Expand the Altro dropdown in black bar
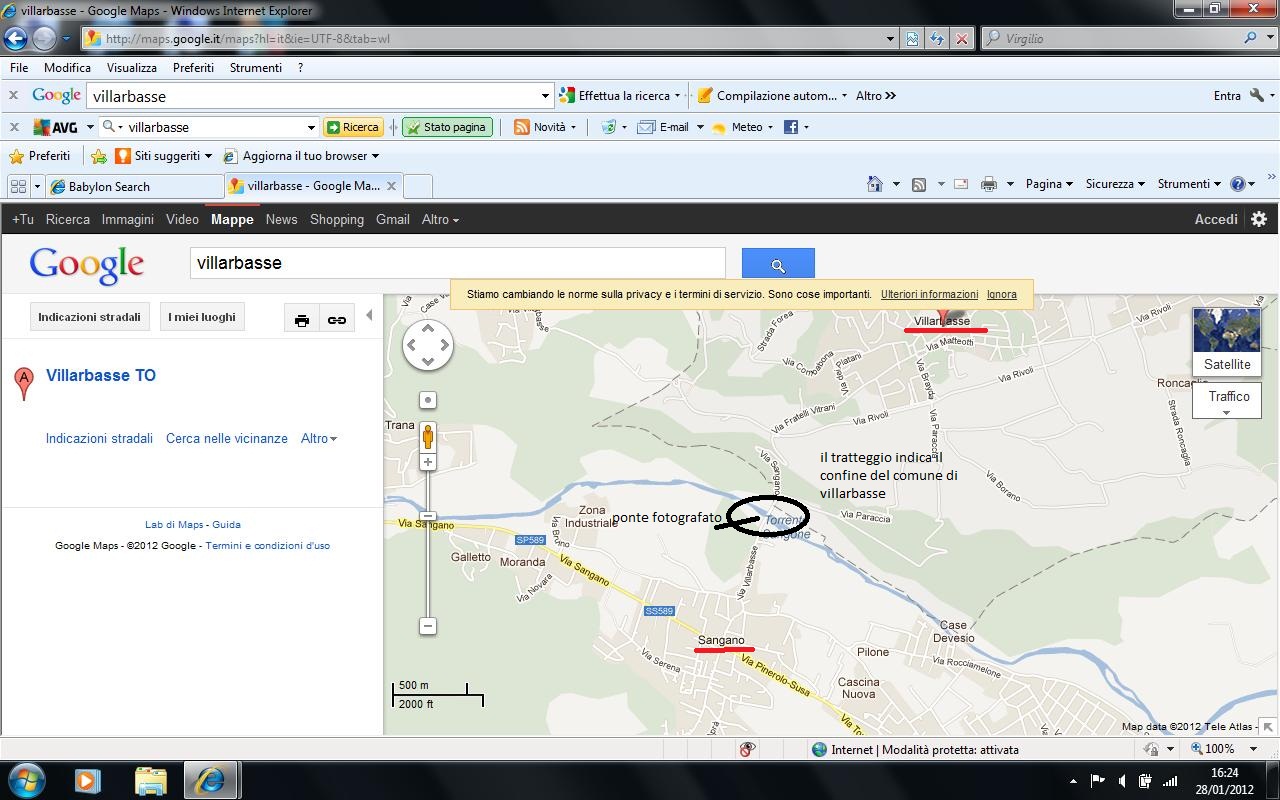Screen dimensions: 1280x800 [440, 219]
